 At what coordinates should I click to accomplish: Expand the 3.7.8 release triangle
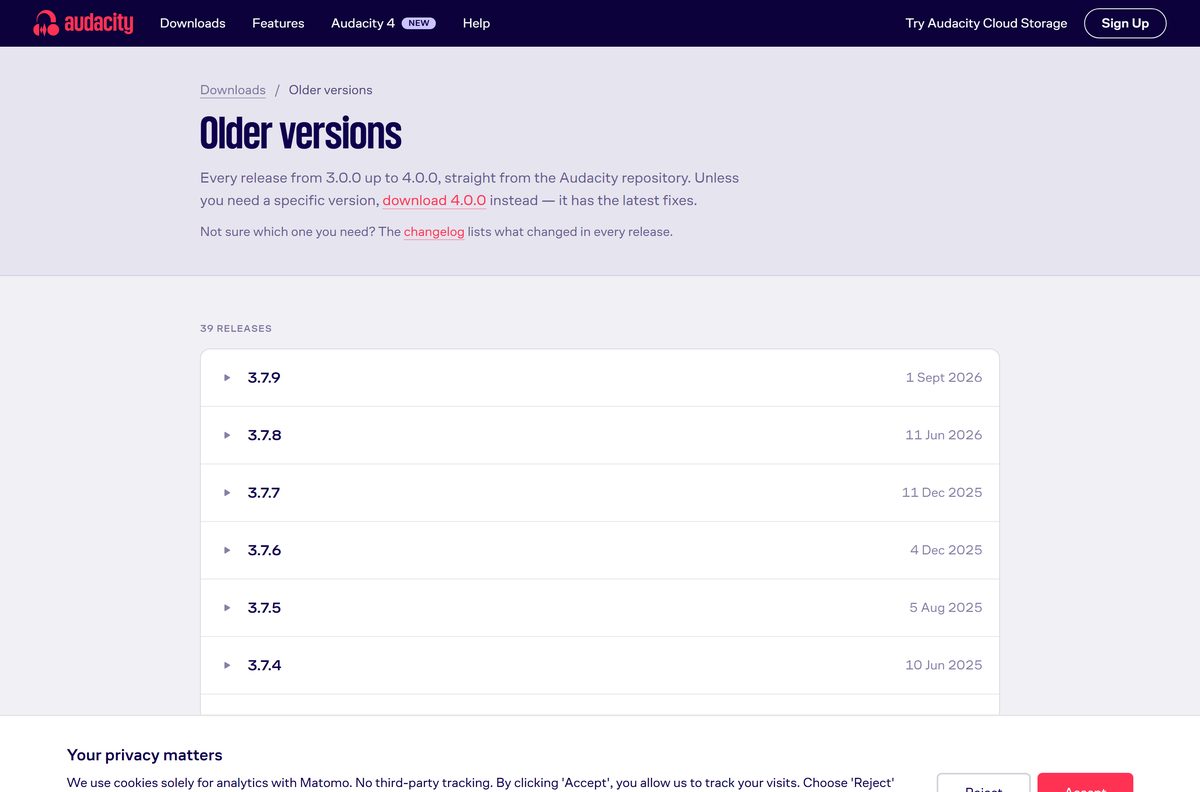coord(227,435)
